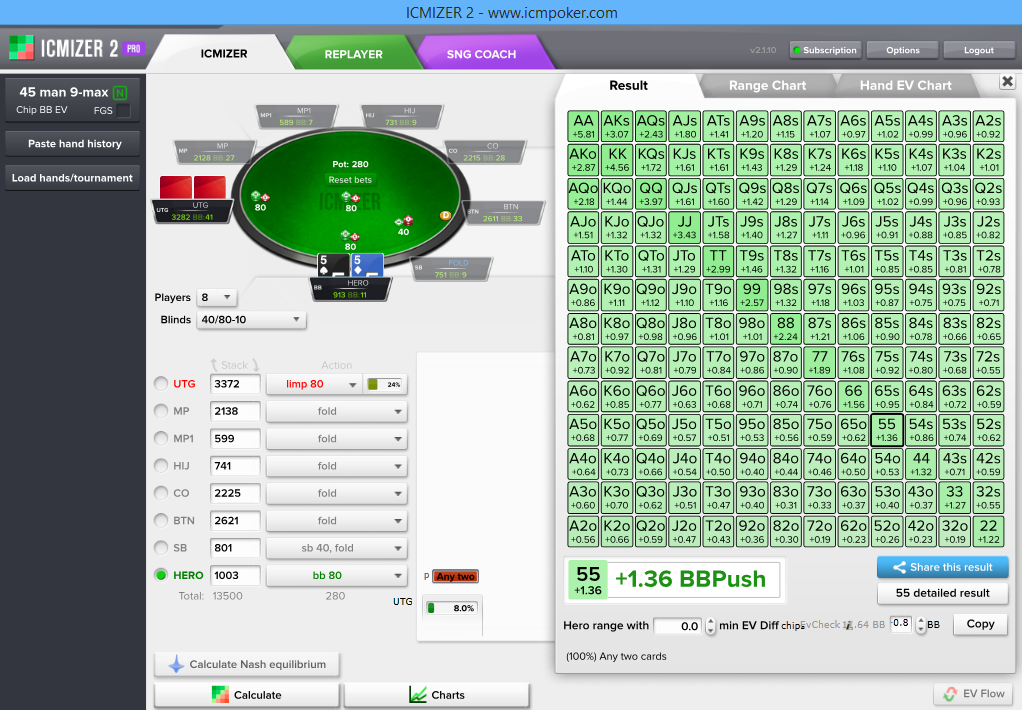Screen dimensions: 1022x710
Task: Click 45 man 9-max tournament selector
Action: click(x=72, y=100)
